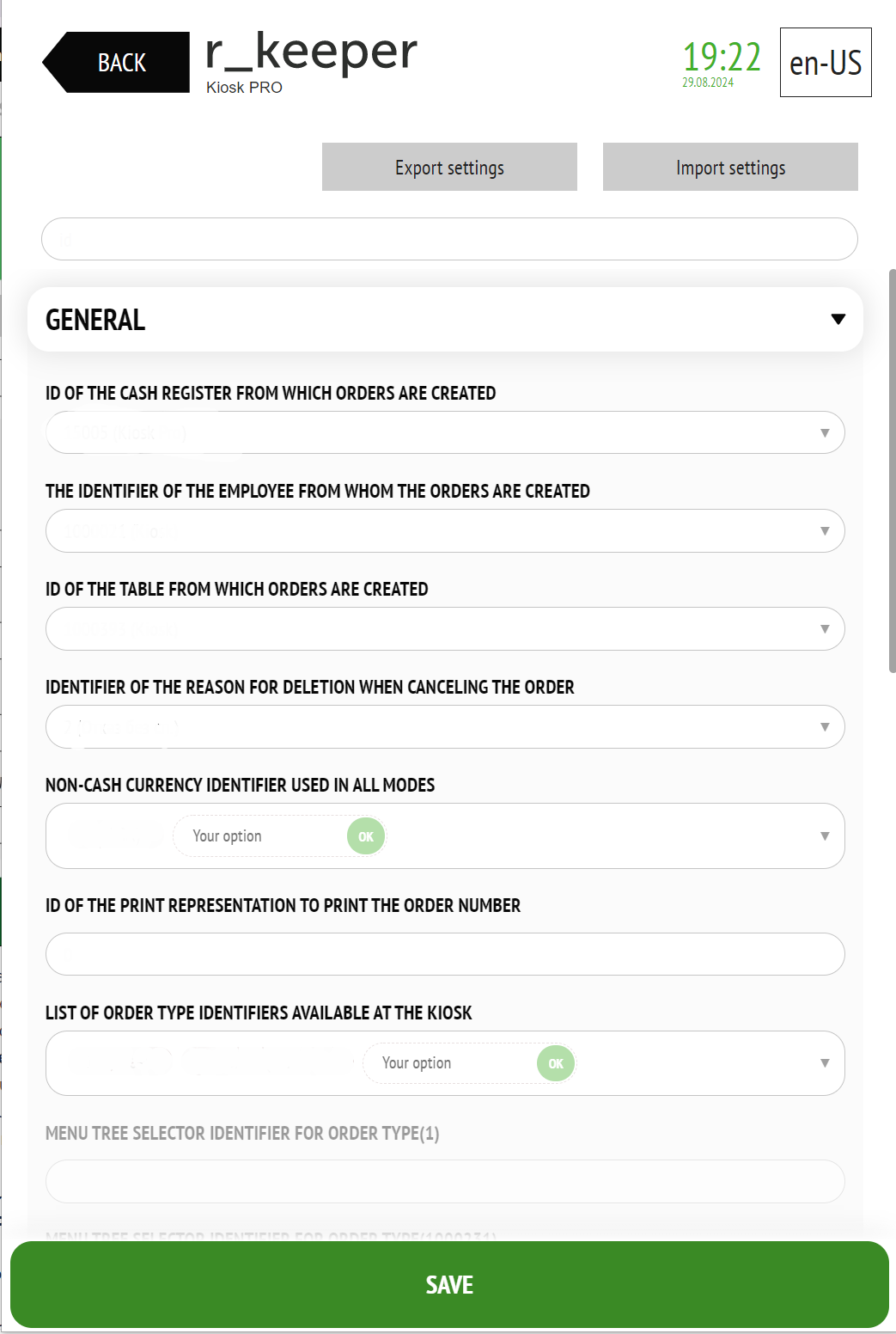This screenshot has width=896, height=1334.
Task: Click the GENERAL section header
Action: 445,319
